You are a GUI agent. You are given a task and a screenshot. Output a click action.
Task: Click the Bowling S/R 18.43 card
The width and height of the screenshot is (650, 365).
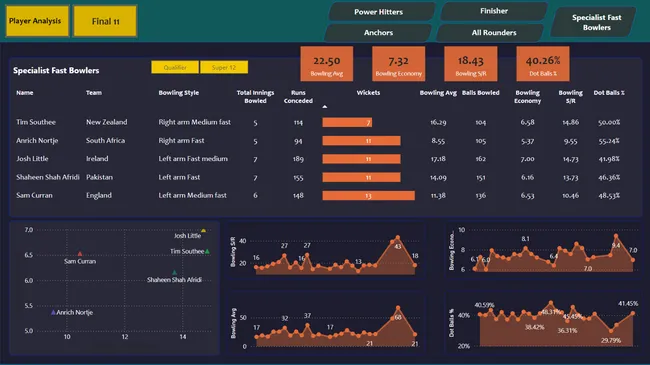click(471, 64)
